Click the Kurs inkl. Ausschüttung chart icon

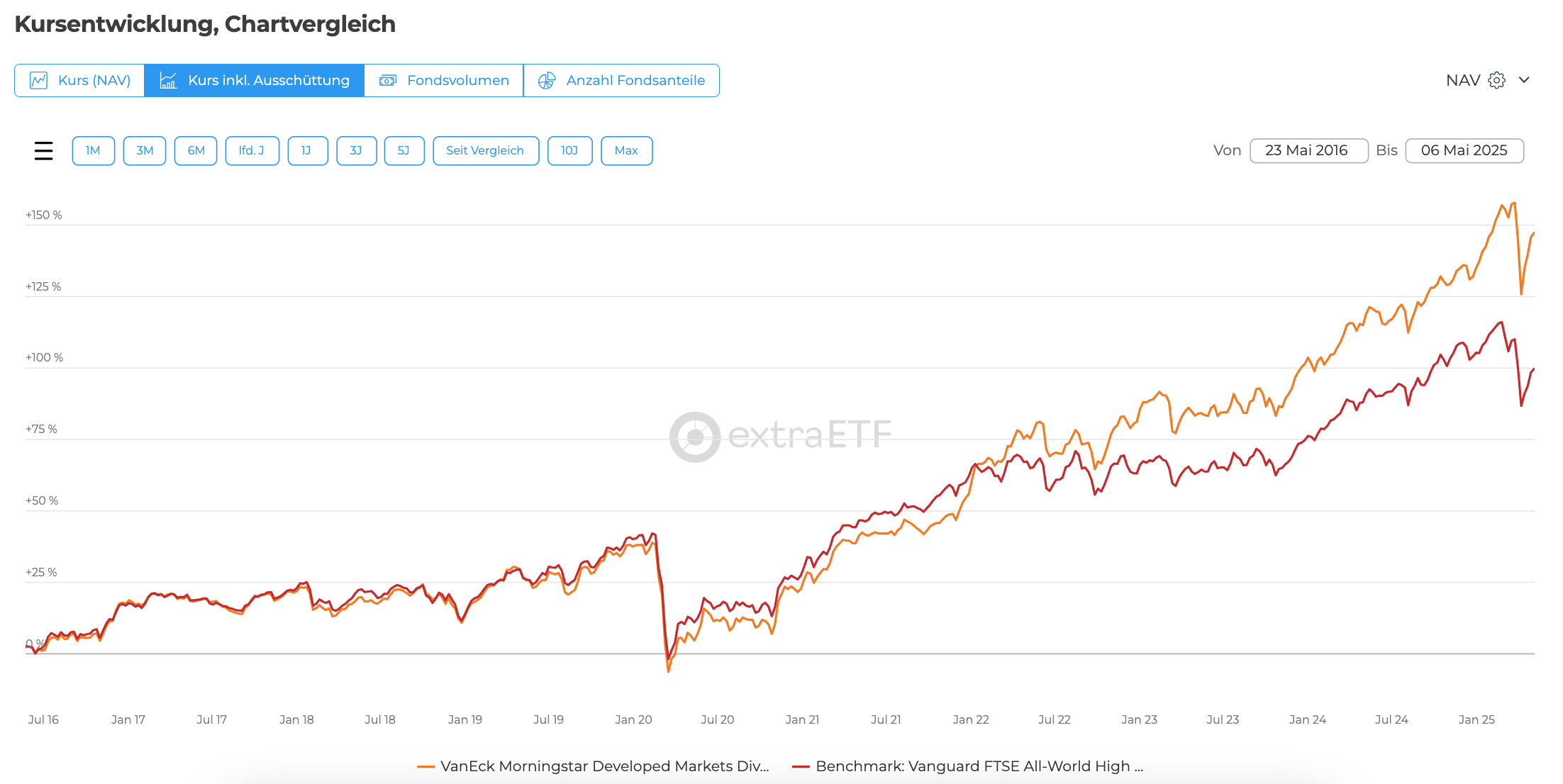[168, 81]
